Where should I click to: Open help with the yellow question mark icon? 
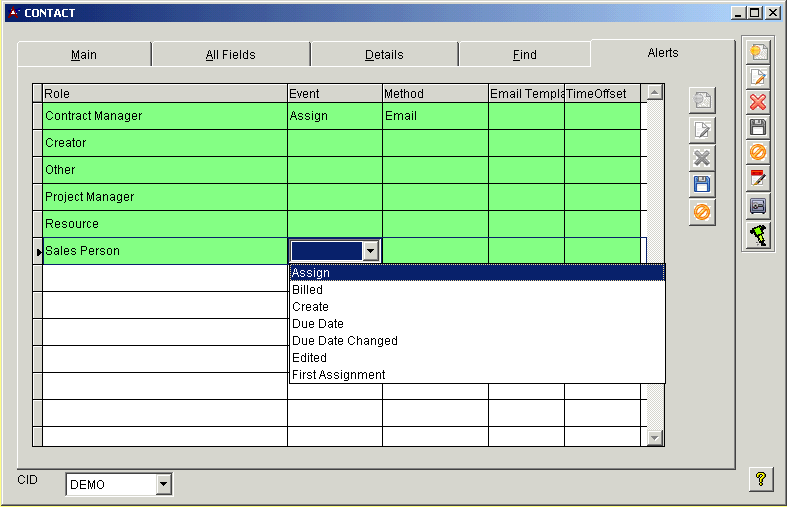[x=760, y=480]
